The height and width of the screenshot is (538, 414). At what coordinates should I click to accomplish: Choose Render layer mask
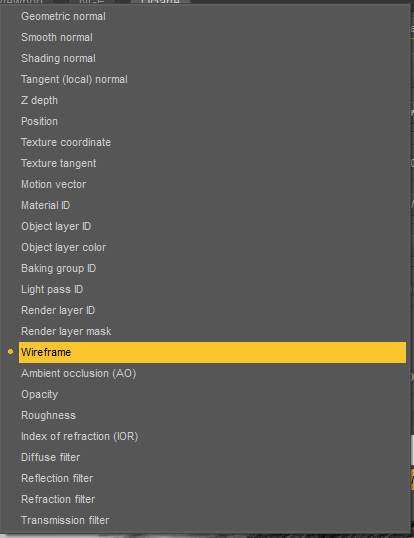(x=212, y=331)
